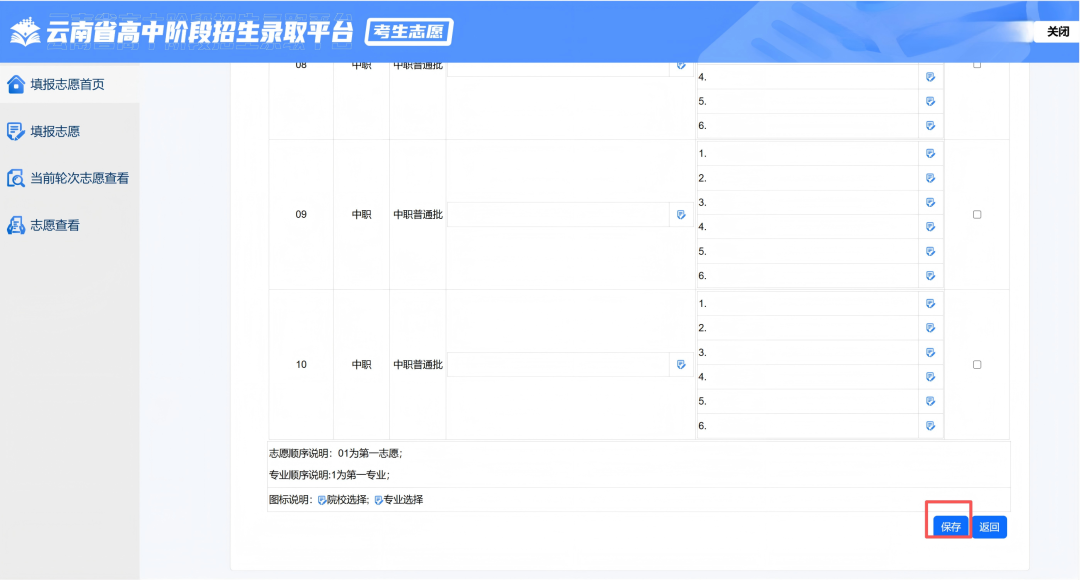
Task: Click major 6 input field in row 09
Action: (x=807, y=276)
